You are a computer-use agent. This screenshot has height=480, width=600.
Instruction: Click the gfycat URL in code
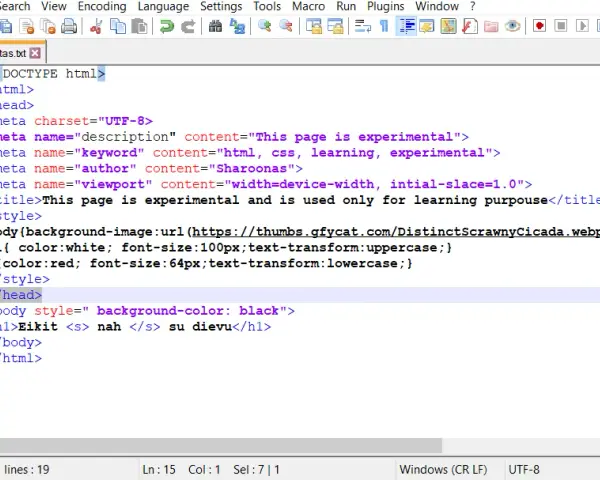point(396,232)
